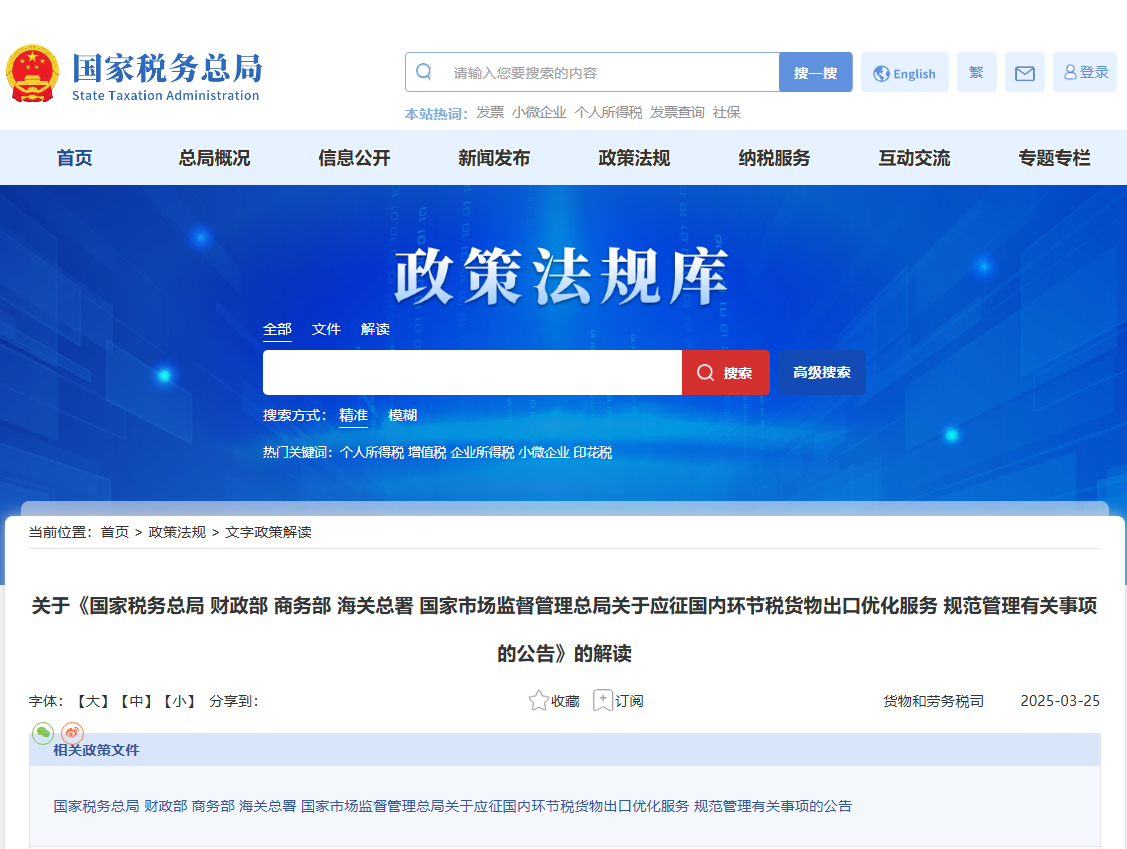Switch to the 解读 search tab

tap(375, 329)
